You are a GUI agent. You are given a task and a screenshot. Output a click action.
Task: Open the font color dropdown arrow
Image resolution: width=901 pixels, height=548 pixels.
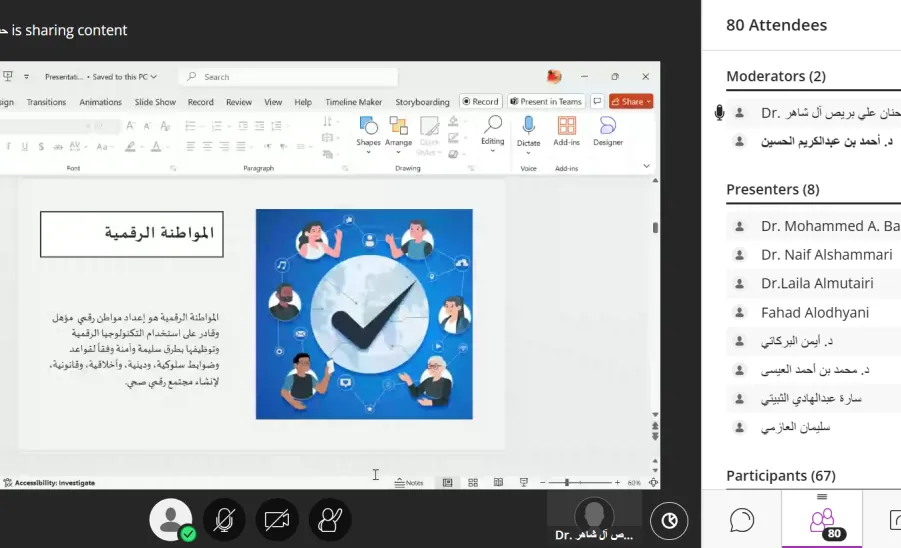168,148
